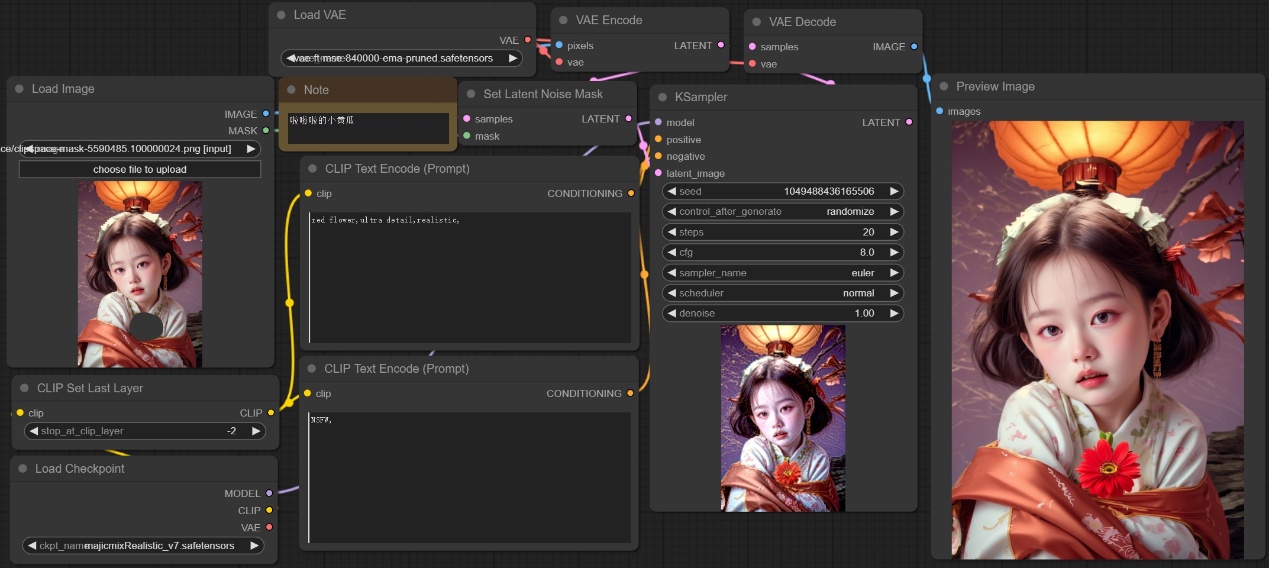Open the ckpt_name dropdown for majicmixRealistic_v7

pyautogui.click(x=143, y=546)
